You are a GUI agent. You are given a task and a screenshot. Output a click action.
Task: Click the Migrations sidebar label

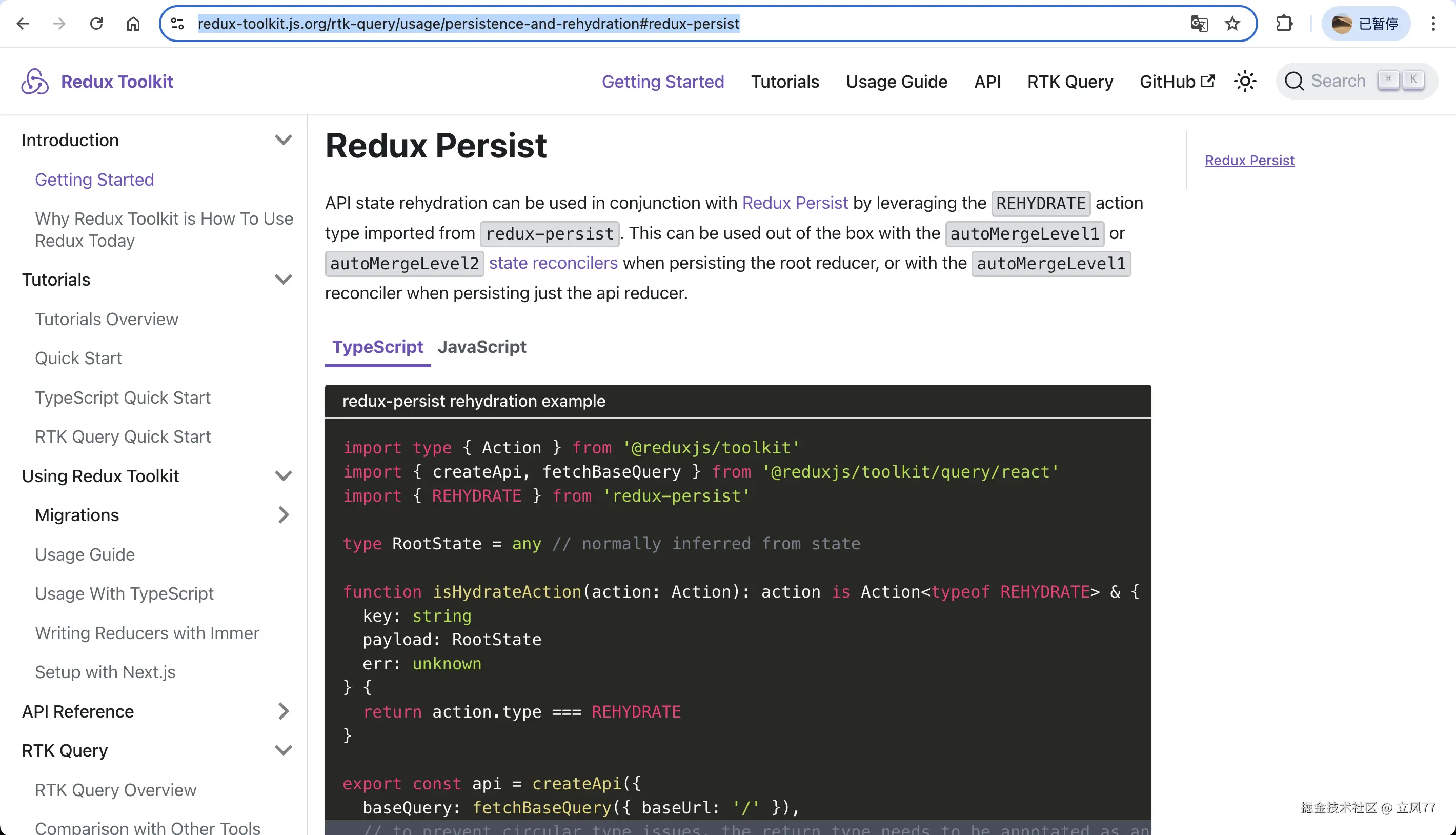(x=77, y=515)
